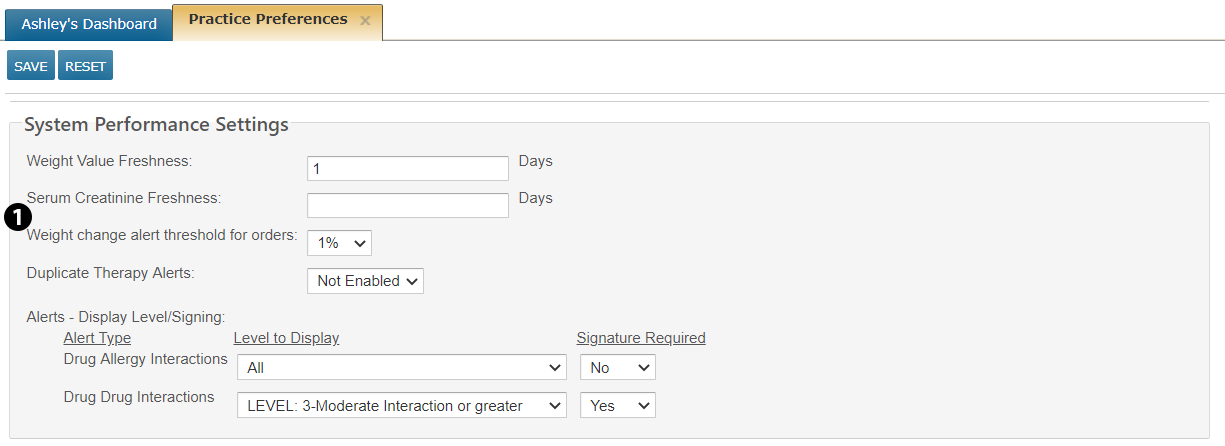The width and height of the screenshot is (1225, 446).
Task: Select the Practice Preferences tab
Action: (268, 20)
